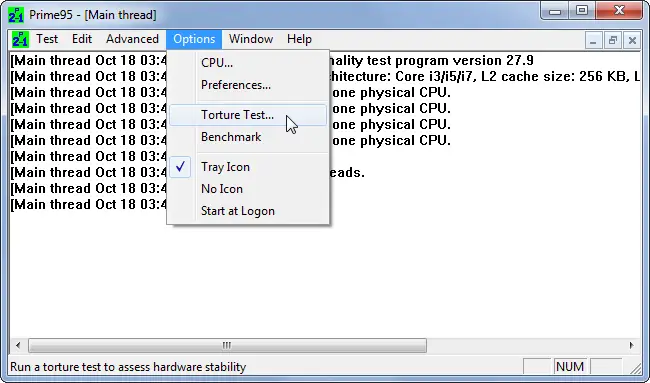Open the Help menu

[x=299, y=39]
